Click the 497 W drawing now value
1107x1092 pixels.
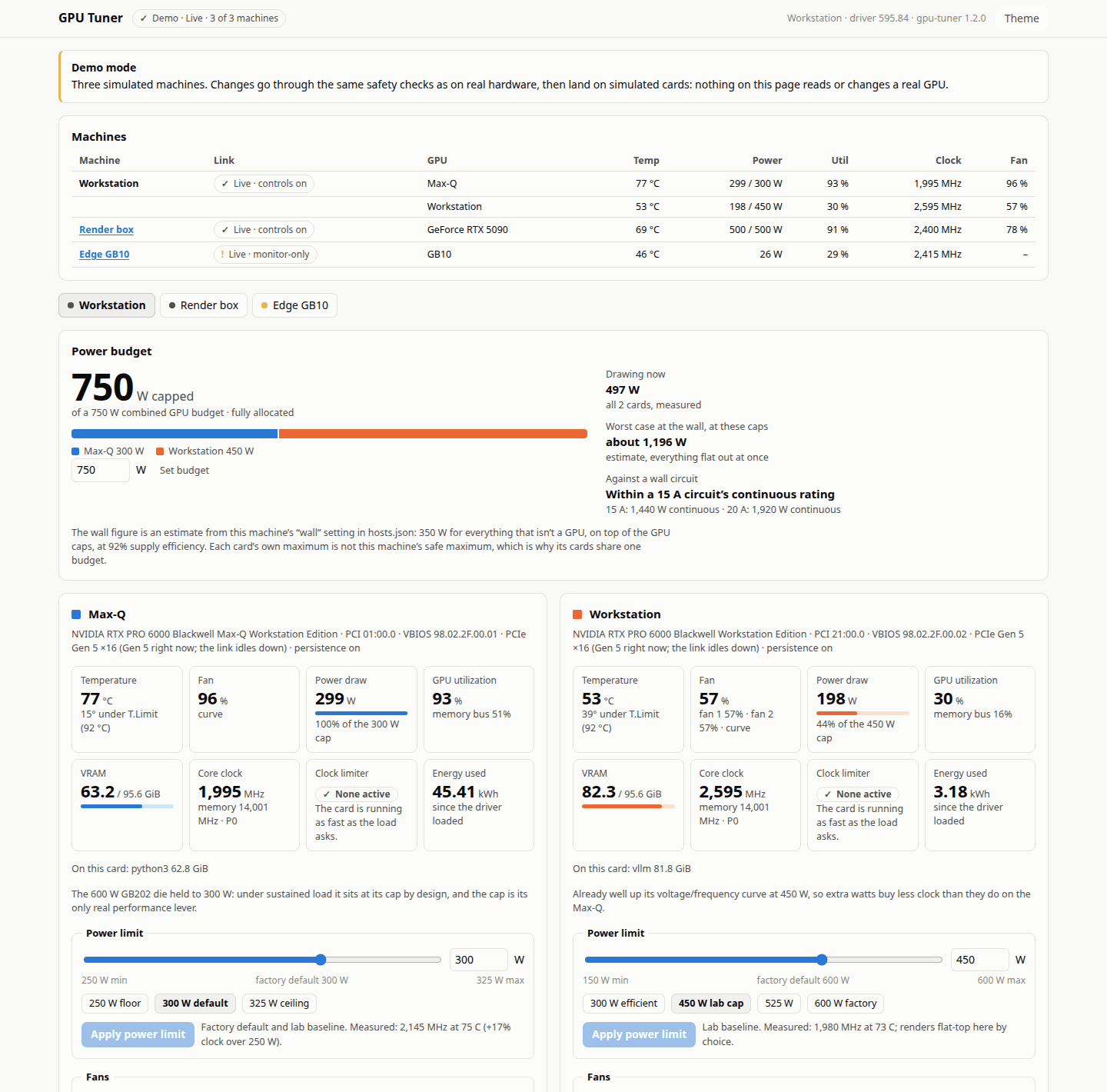(x=623, y=390)
